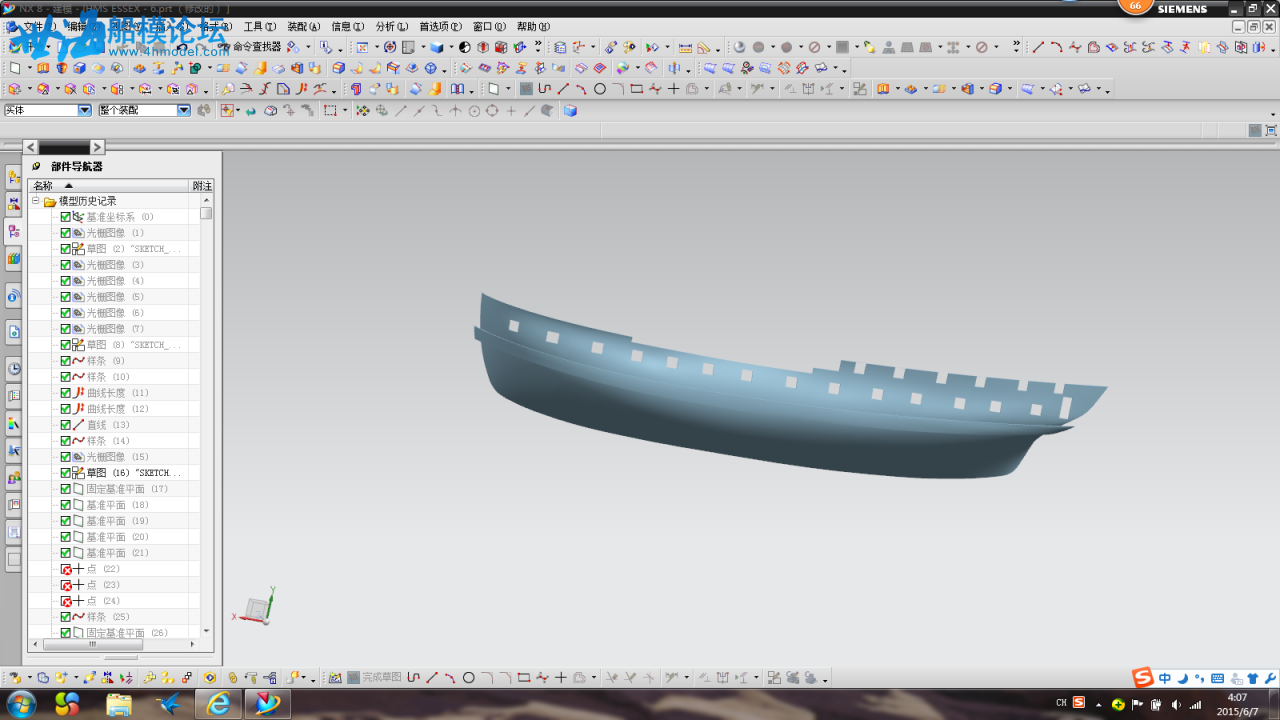This screenshot has height=720, width=1280.
Task: Sort by the 名称 column header
Action: pyautogui.click(x=108, y=186)
